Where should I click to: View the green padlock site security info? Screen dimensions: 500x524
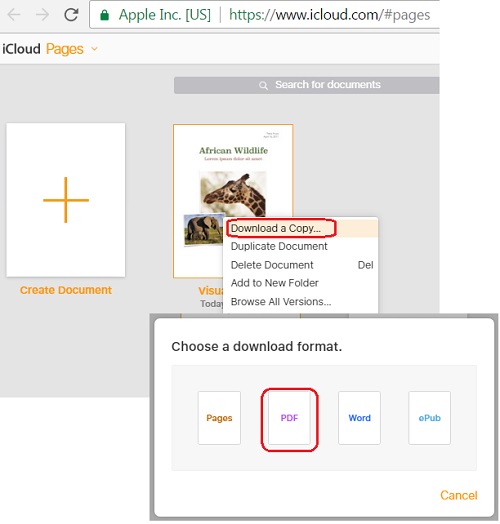point(105,15)
